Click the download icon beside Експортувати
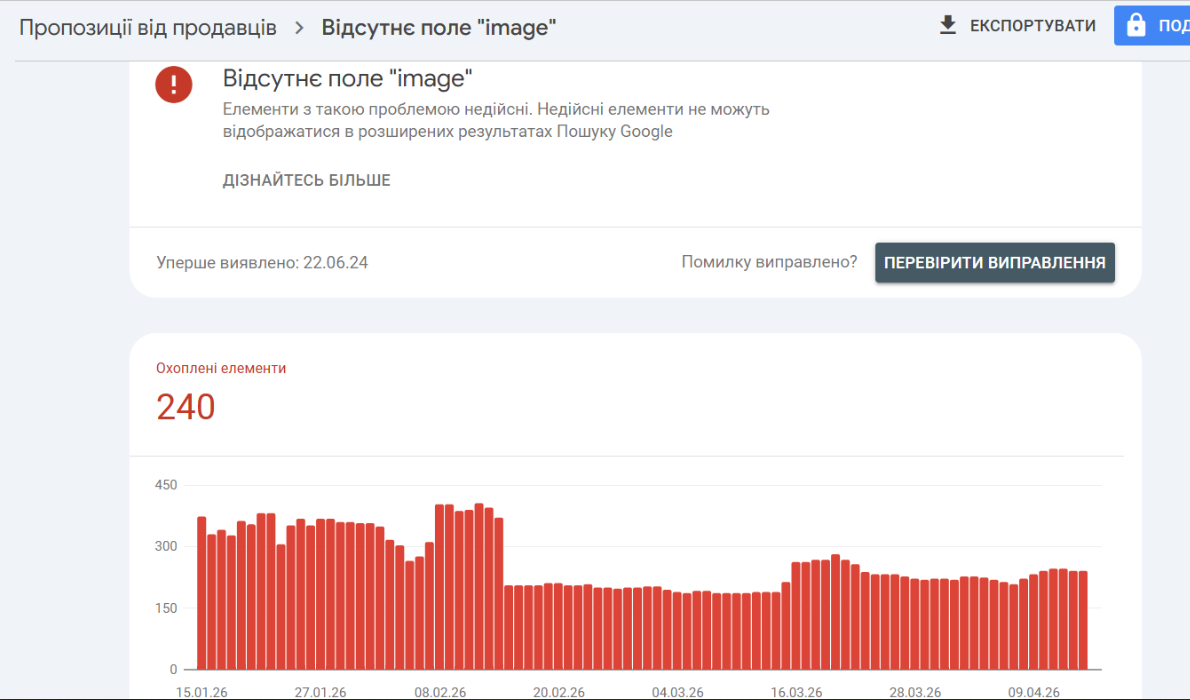1190x700 pixels. 947,26
